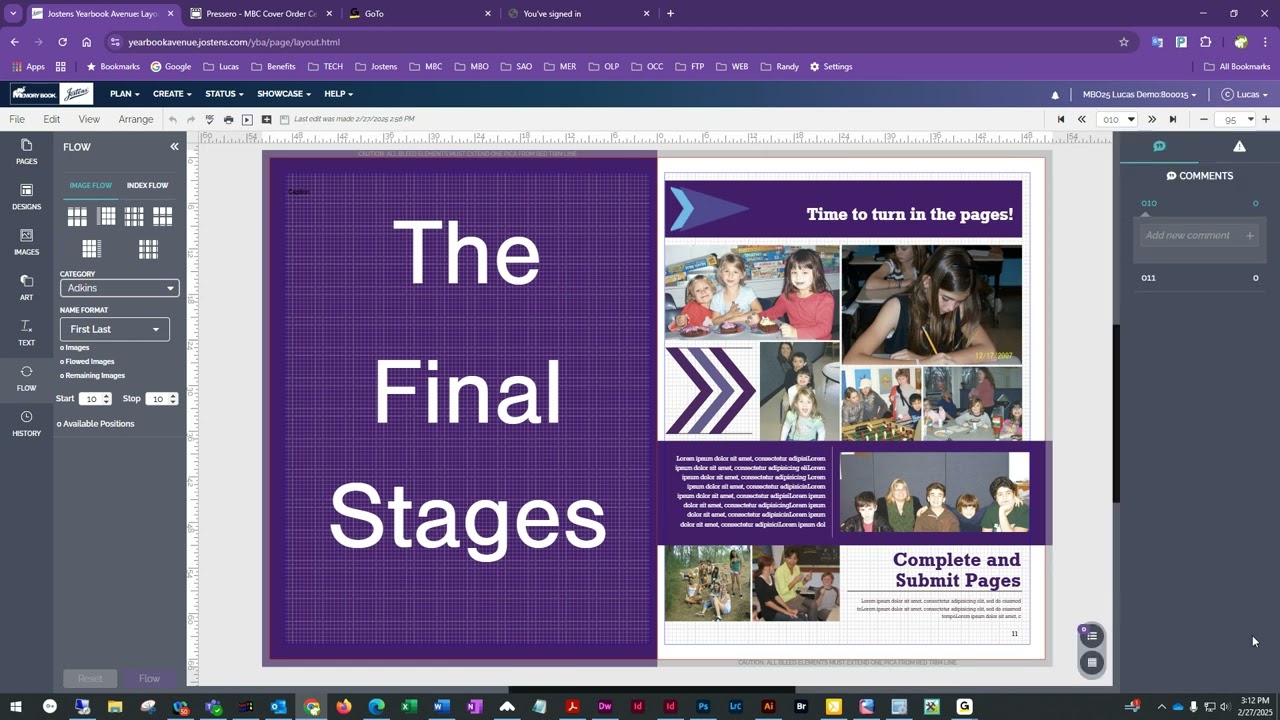1280x720 pixels.
Task: Open the page number dropdown 010
Action: [x=1116, y=119]
